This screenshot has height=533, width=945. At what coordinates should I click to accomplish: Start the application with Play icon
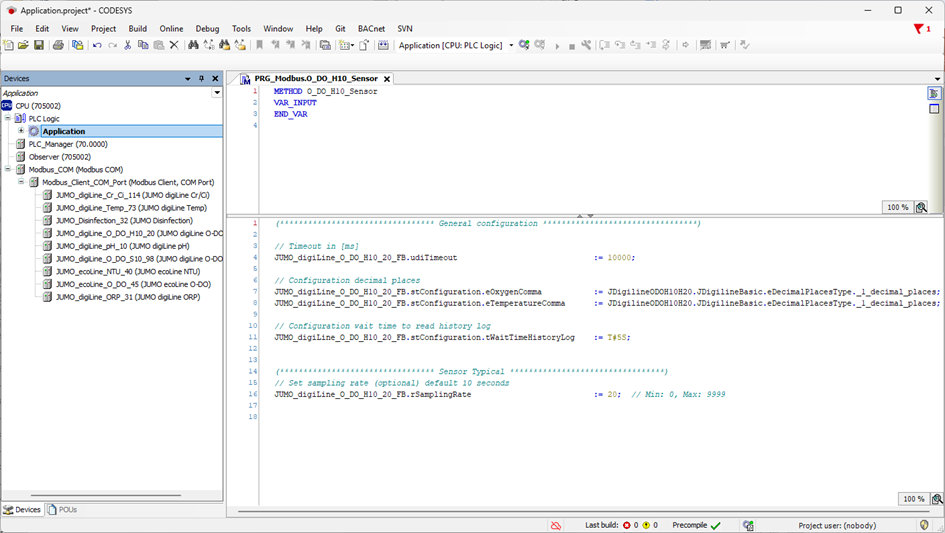click(557, 46)
